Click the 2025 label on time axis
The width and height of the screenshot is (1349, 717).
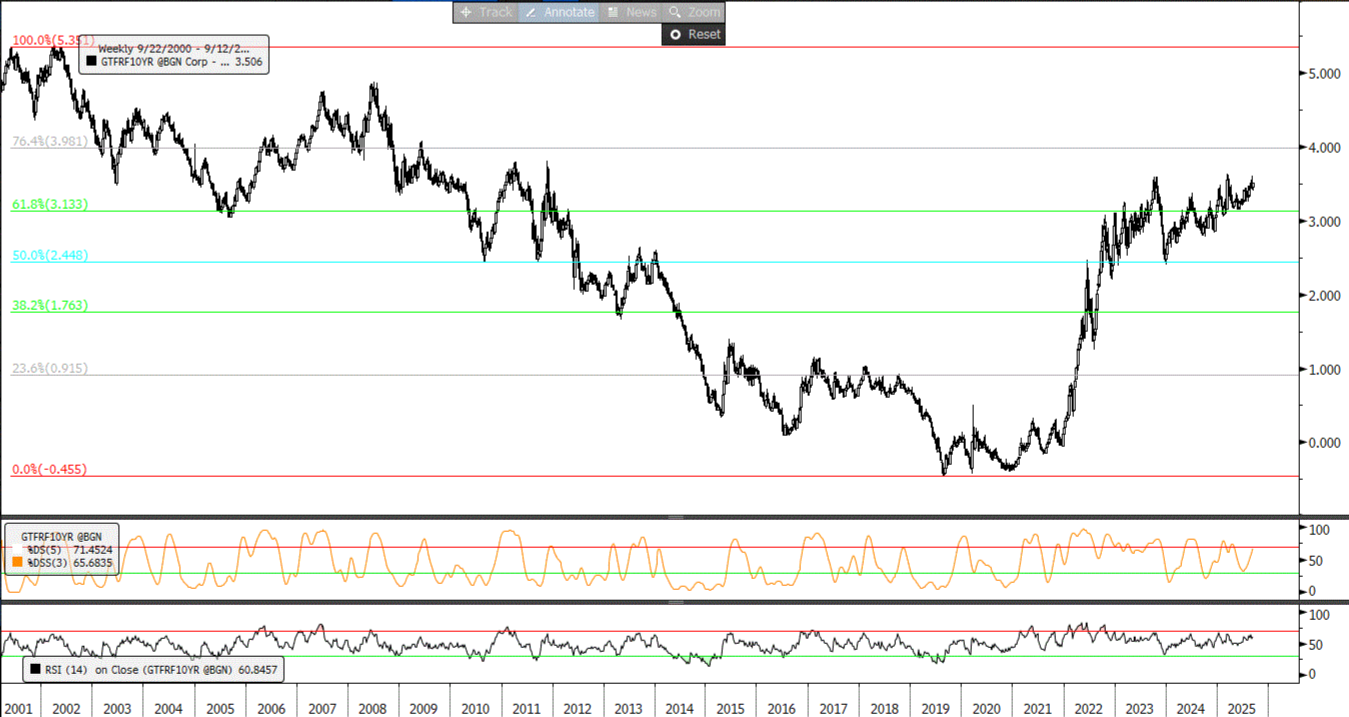pyautogui.click(x=1242, y=708)
